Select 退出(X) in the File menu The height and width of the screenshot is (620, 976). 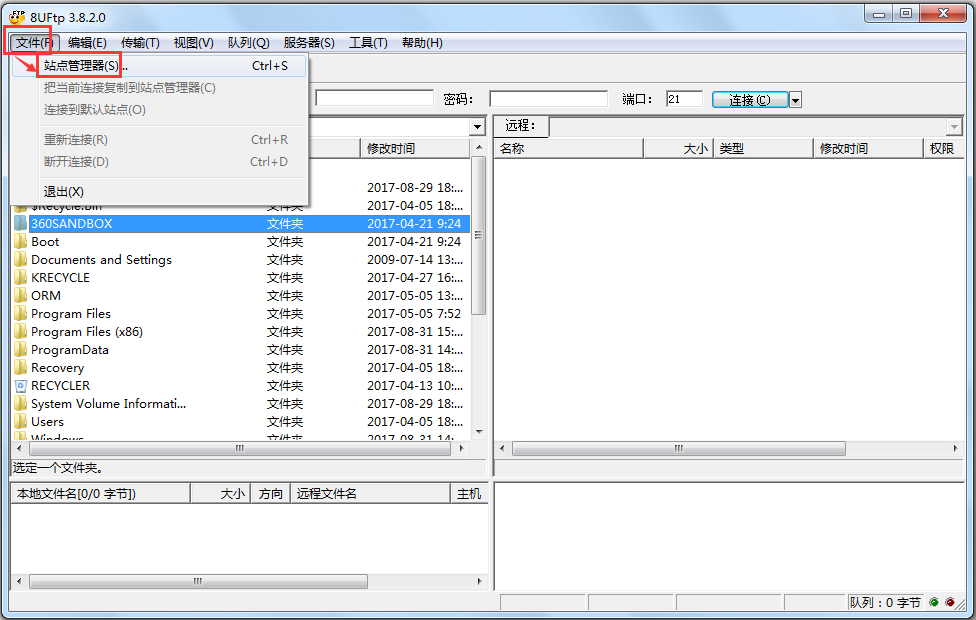pos(64,191)
